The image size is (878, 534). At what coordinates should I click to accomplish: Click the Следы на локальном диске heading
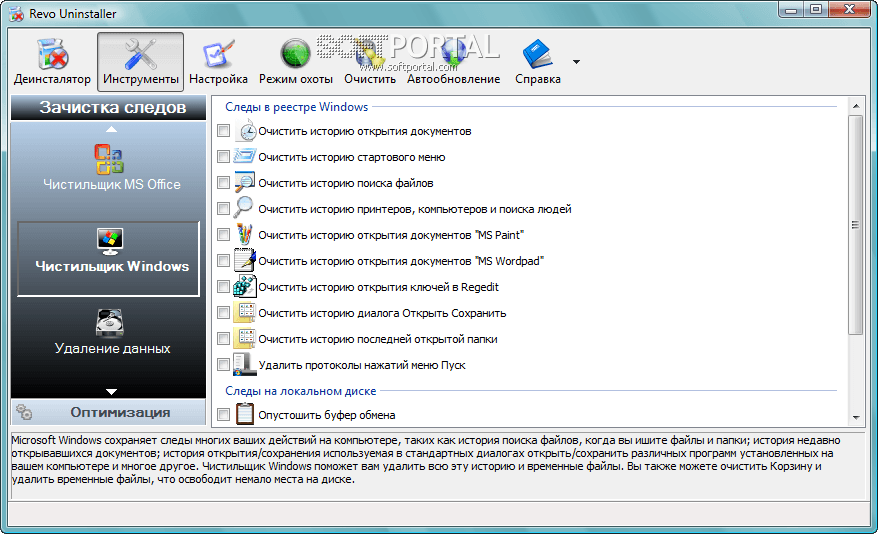(300, 391)
